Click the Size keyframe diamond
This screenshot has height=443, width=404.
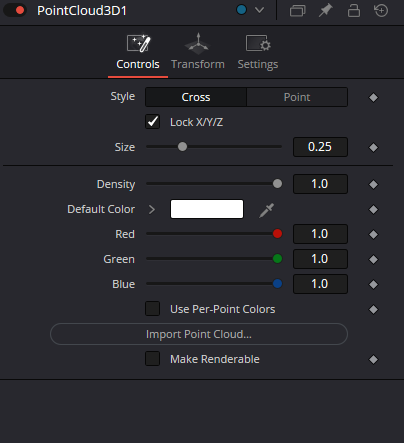point(373,147)
